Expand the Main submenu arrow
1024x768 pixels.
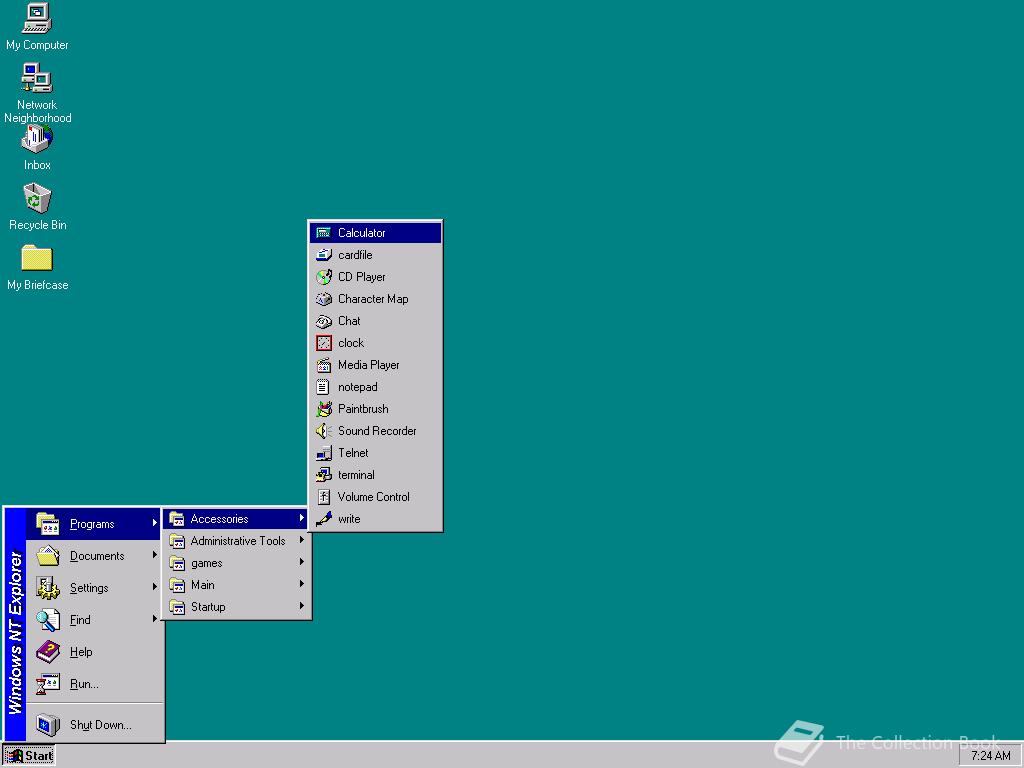pyautogui.click(x=302, y=584)
